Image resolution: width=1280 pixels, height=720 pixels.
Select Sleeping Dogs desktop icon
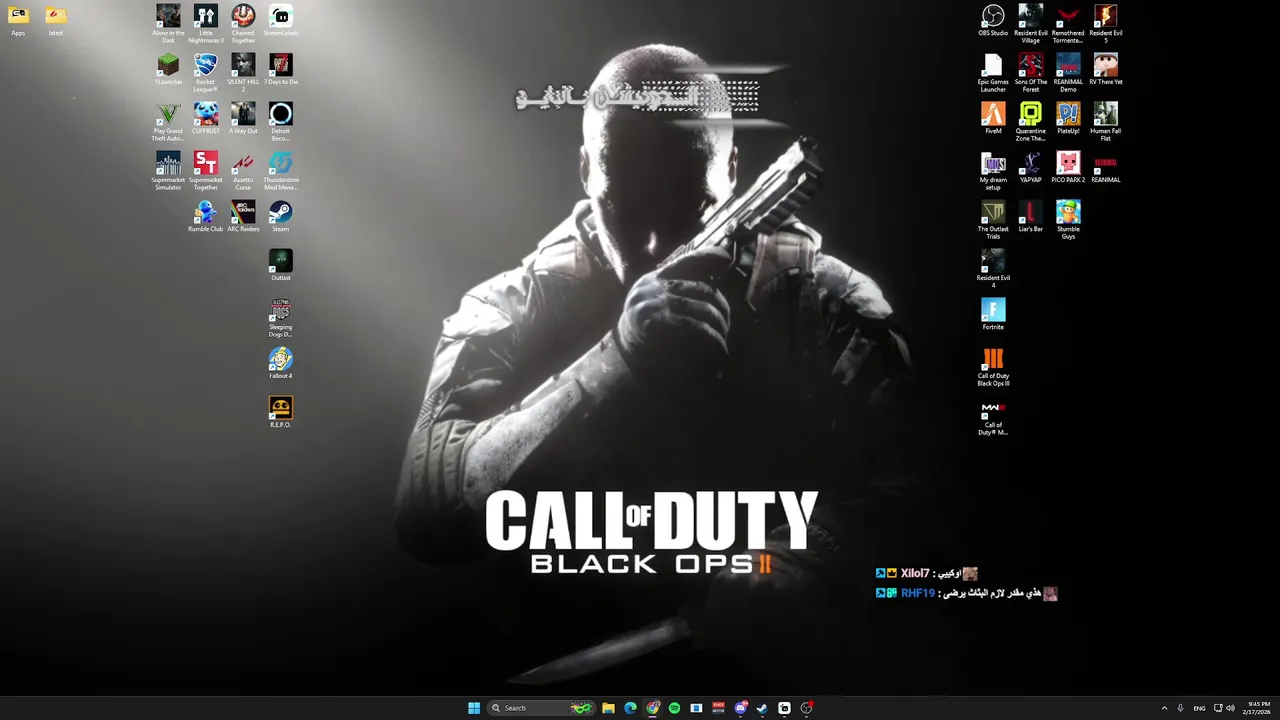pos(281,318)
